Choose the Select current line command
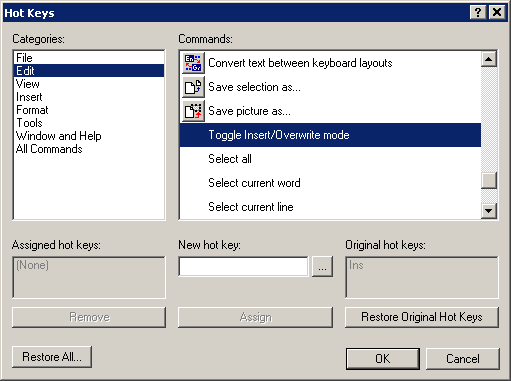This screenshot has height=381, width=511. point(330,207)
